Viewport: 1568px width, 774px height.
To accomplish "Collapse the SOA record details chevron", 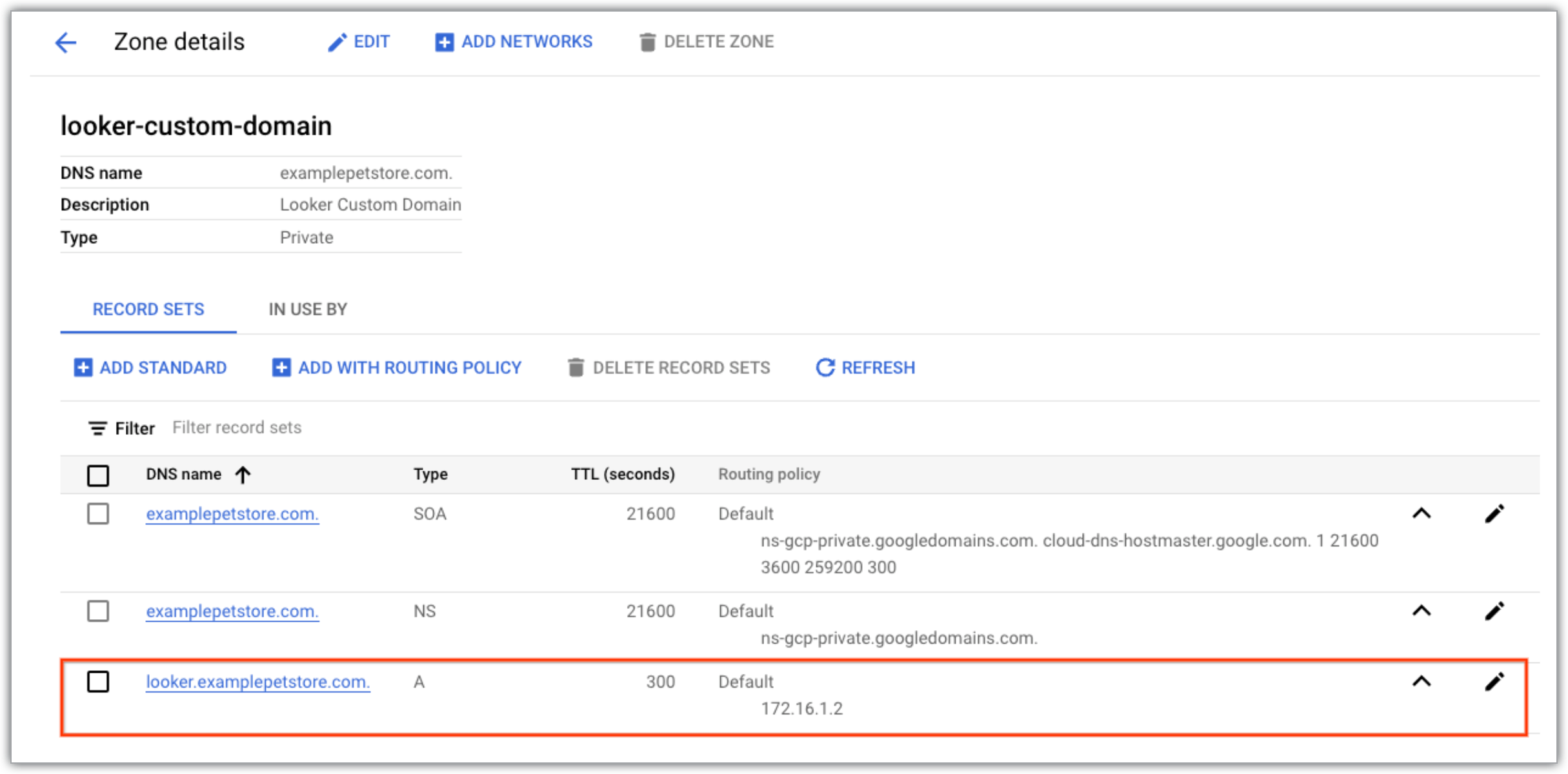I will (1422, 514).
